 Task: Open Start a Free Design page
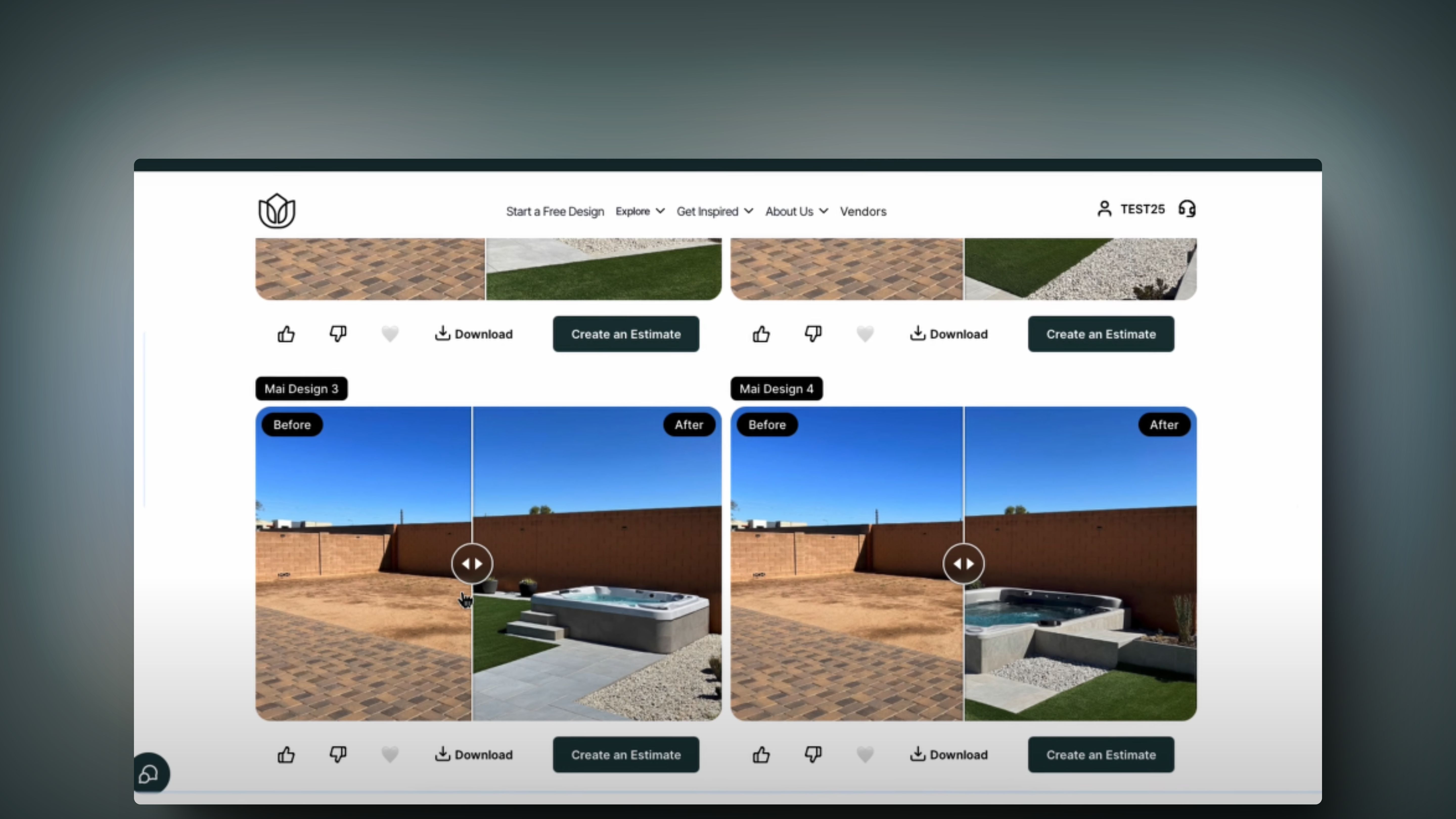pos(555,211)
